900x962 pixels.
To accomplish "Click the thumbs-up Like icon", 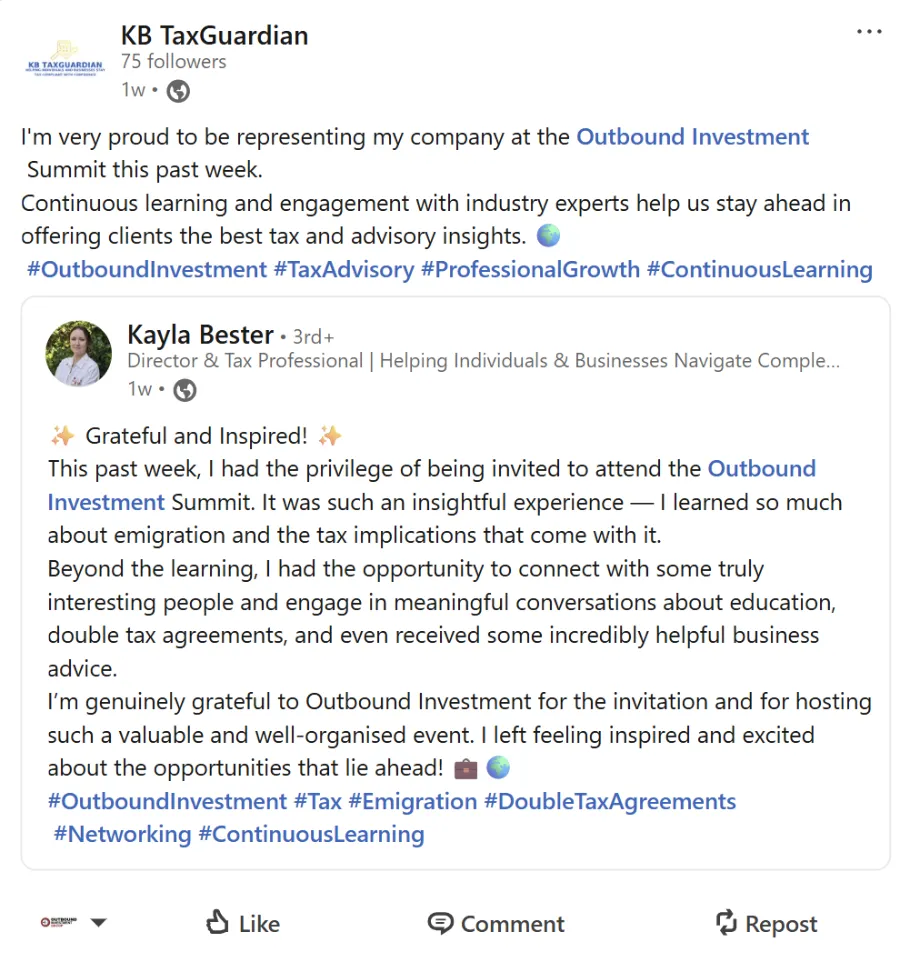I will coord(217,923).
